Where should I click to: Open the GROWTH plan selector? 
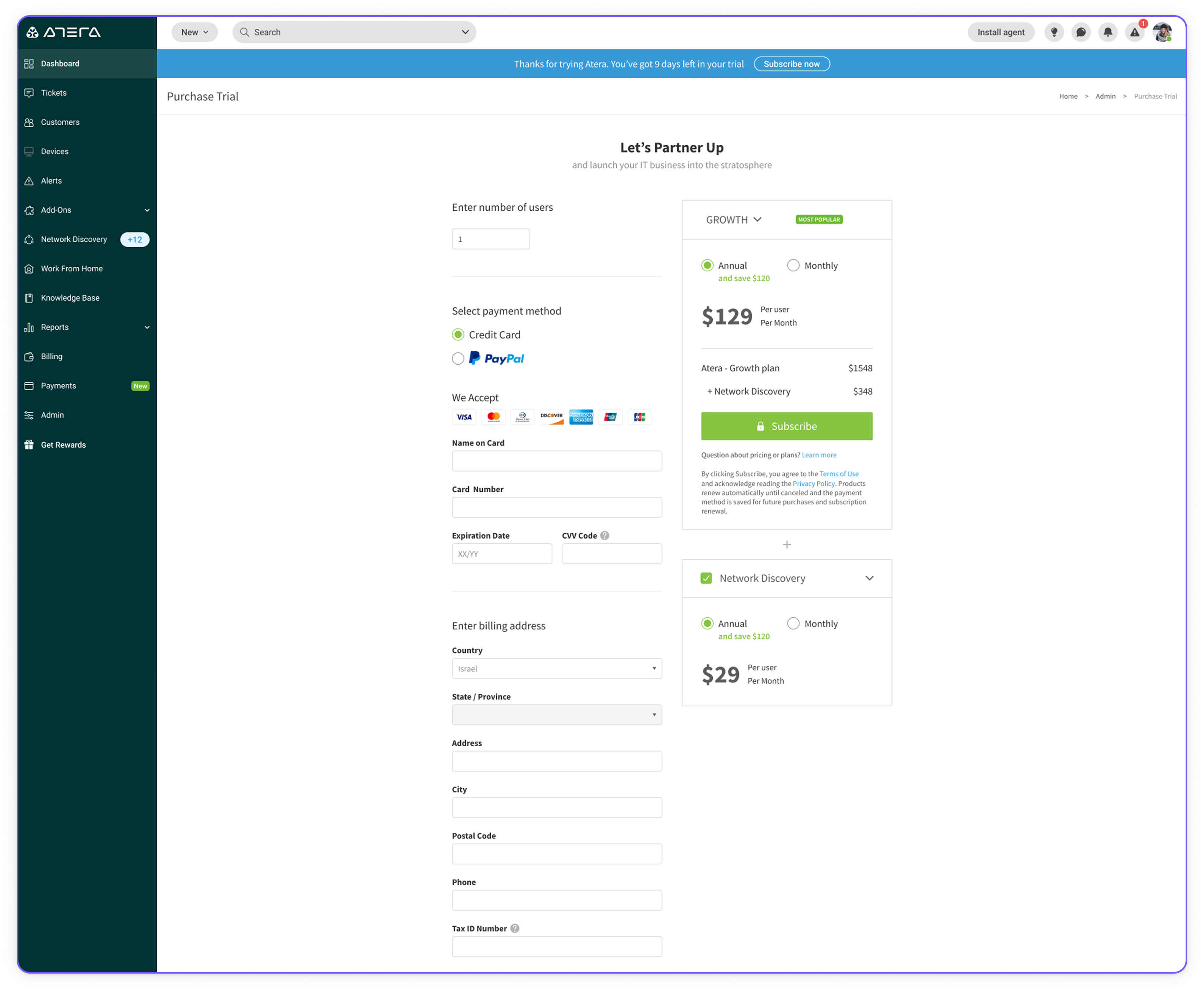coord(733,220)
